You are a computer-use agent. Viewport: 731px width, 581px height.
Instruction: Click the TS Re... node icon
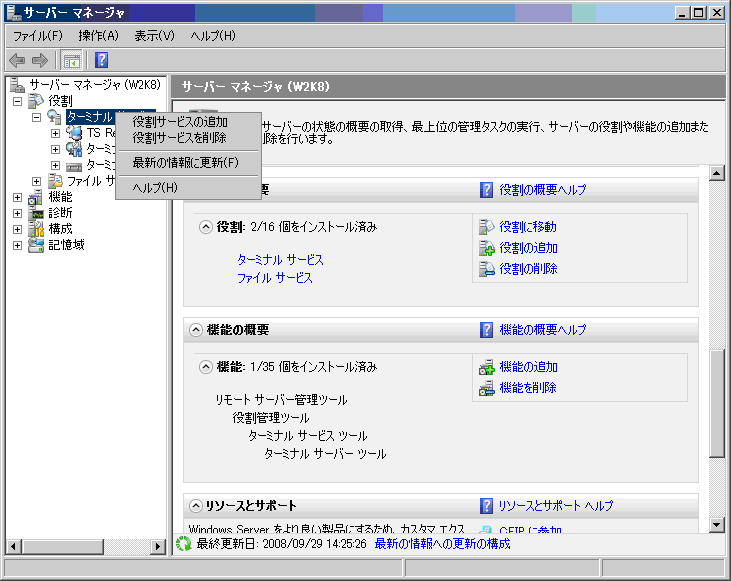pos(74,133)
